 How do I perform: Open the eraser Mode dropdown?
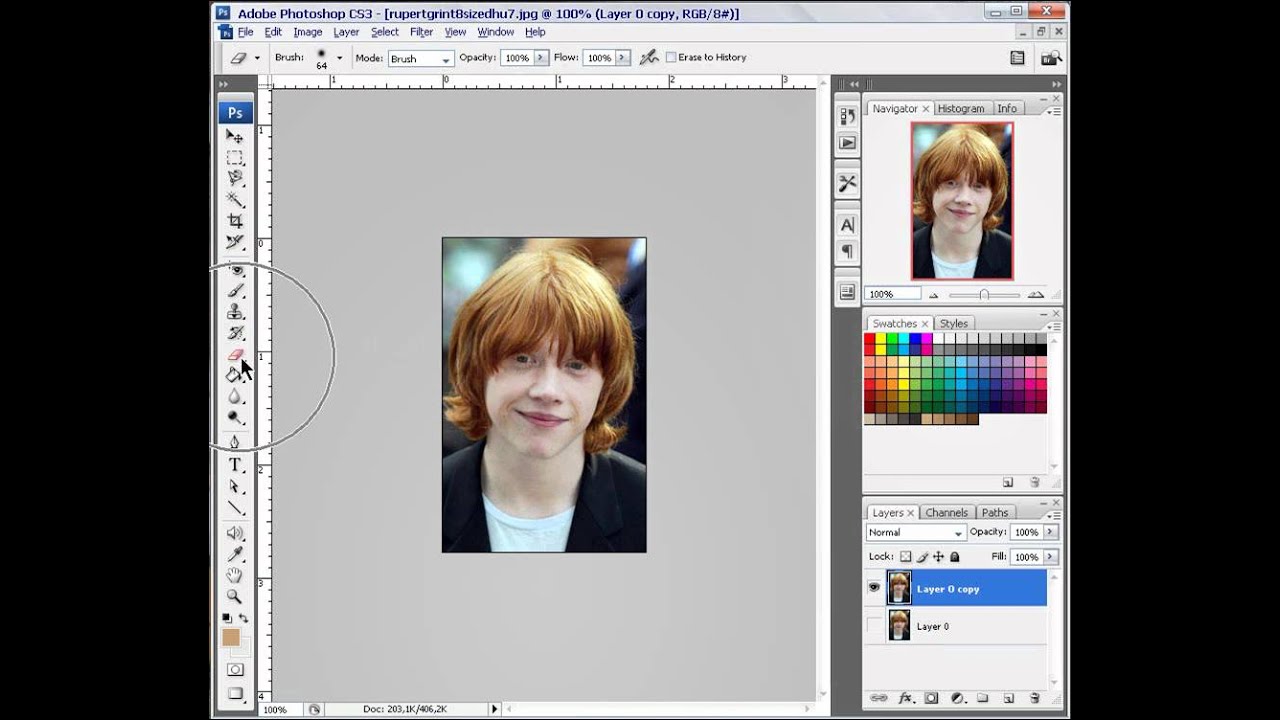(x=420, y=59)
